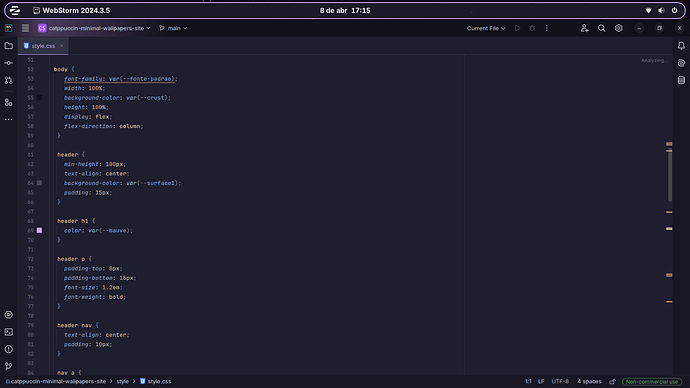Open the Project tool window folder icon
Screen dimensions: 690x388
coord(8,46)
